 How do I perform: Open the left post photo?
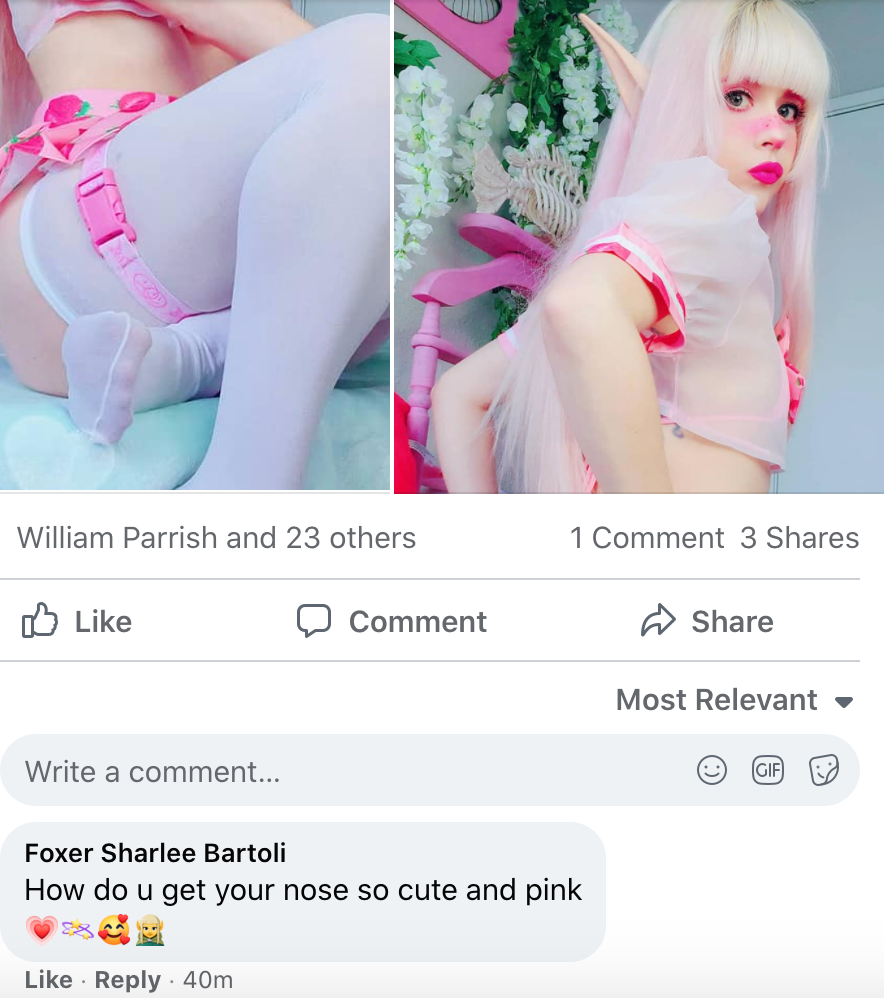point(195,245)
